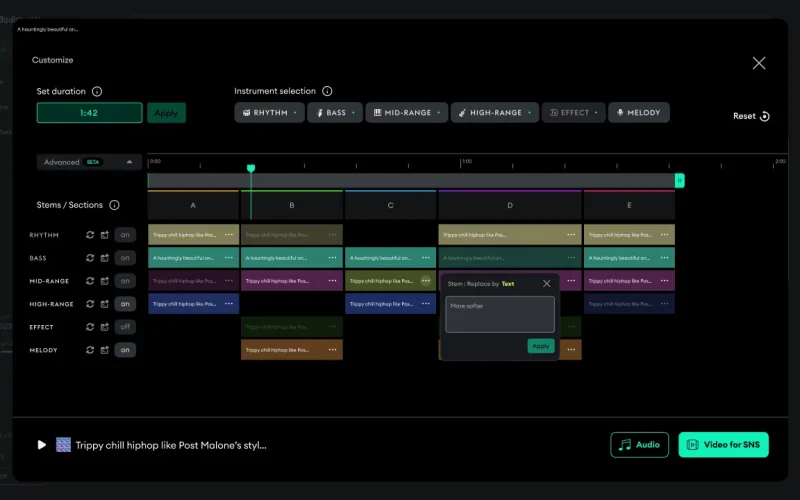Close the Customize panel with X
The width and height of the screenshot is (800, 500).
[x=759, y=63]
